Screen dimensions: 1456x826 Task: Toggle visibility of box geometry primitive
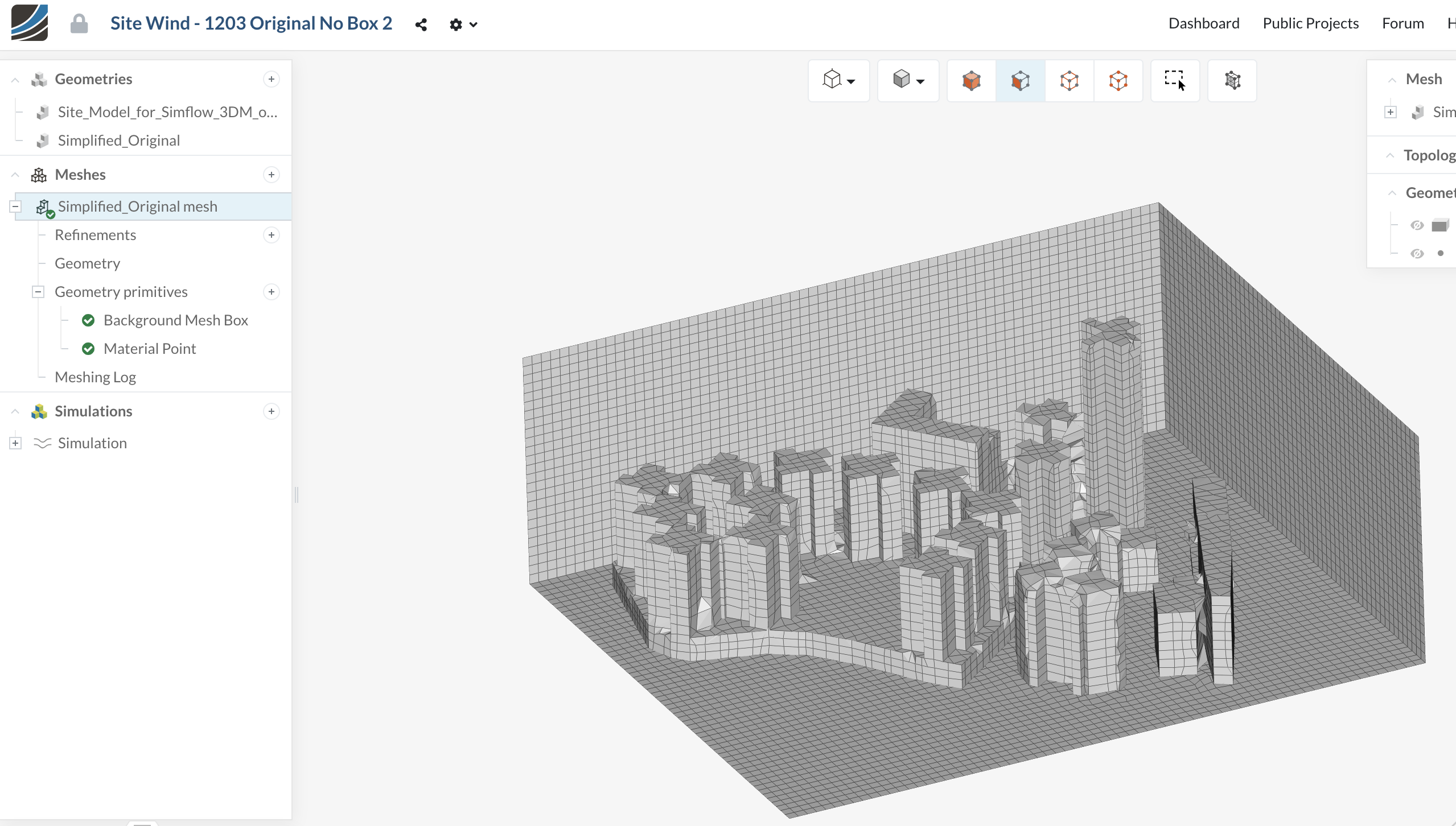point(1417,225)
